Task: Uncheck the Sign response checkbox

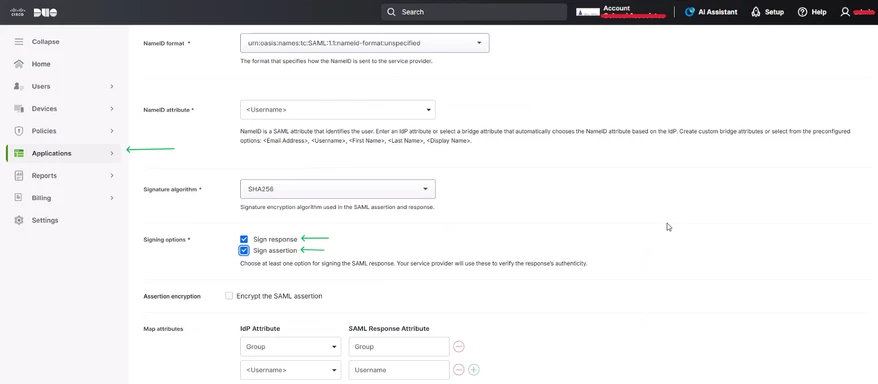Action: point(244,239)
